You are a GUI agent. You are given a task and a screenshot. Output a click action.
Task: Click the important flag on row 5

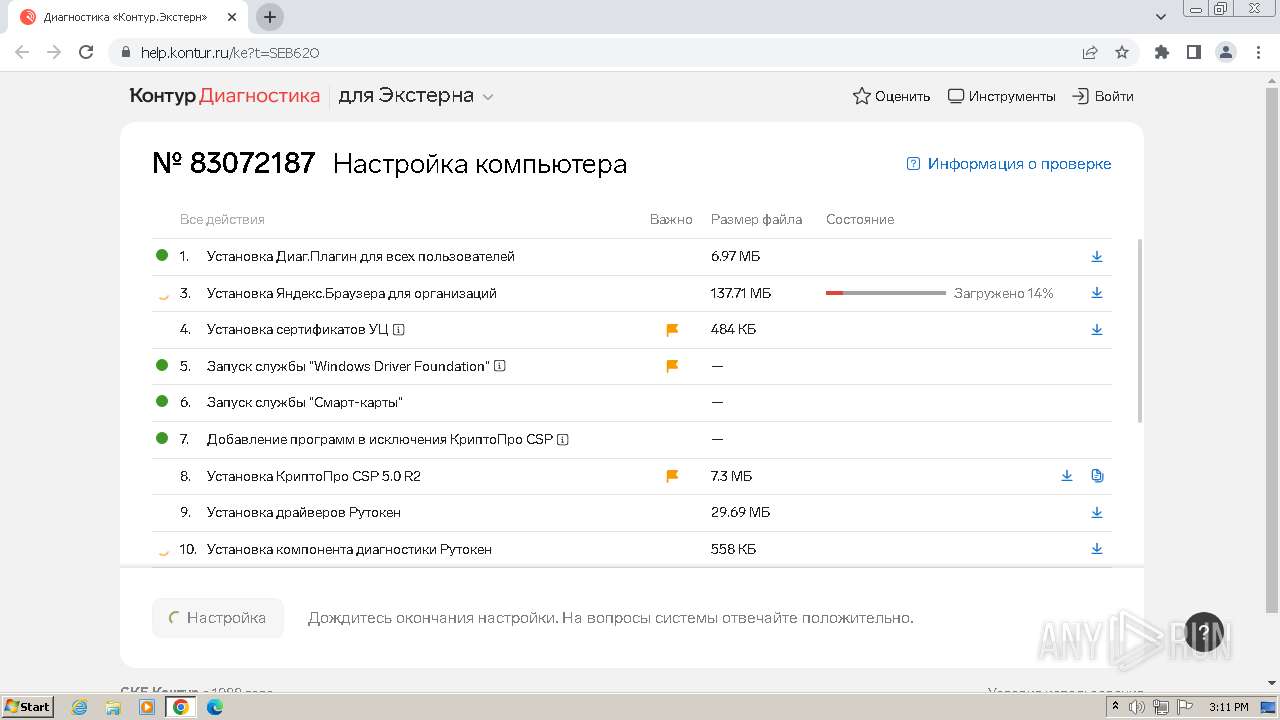click(672, 366)
